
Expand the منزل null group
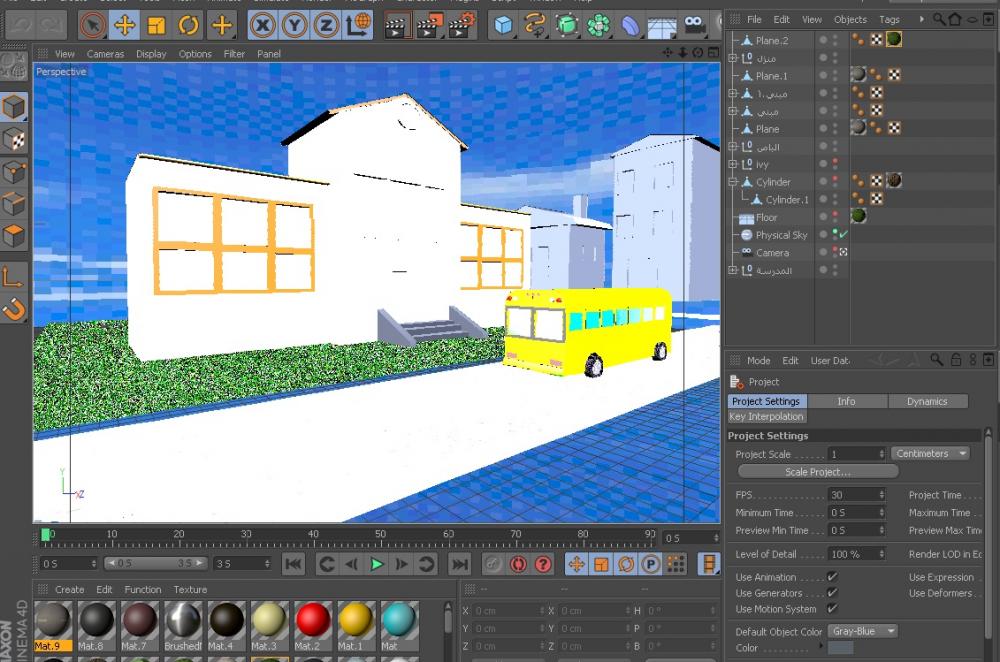tap(733, 58)
